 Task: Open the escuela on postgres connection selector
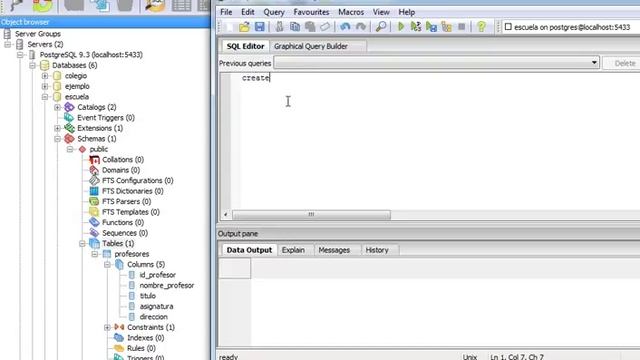pos(571,27)
